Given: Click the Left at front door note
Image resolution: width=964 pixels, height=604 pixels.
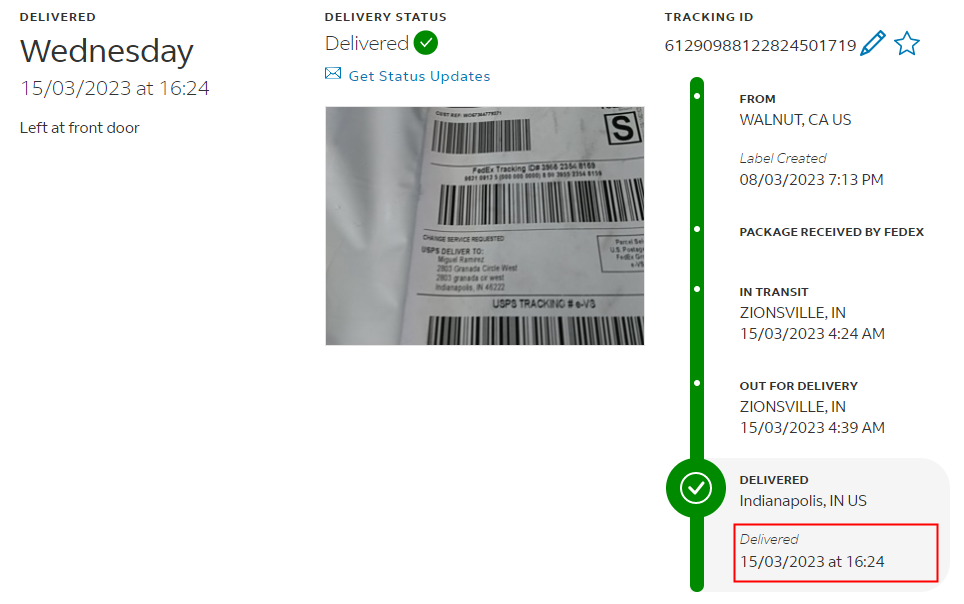Looking at the screenshot, I should point(80,128).
